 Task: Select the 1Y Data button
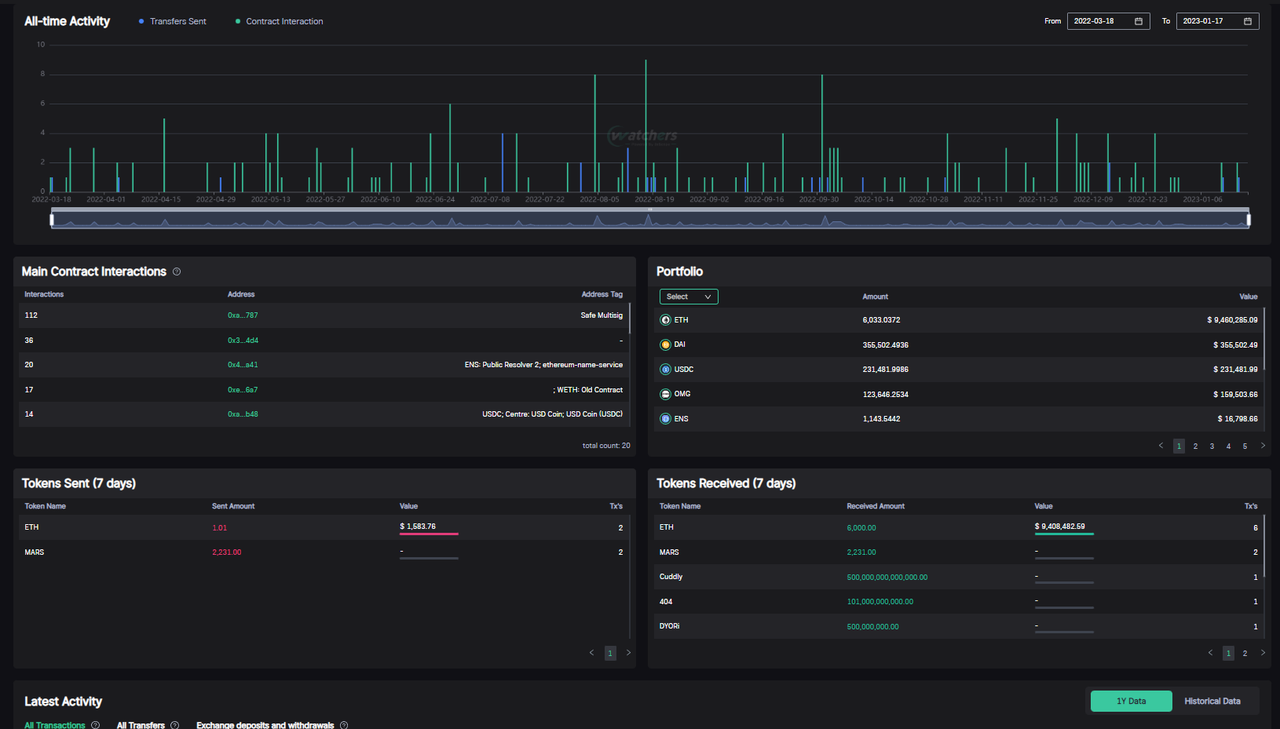click(x=1131, y=701)
